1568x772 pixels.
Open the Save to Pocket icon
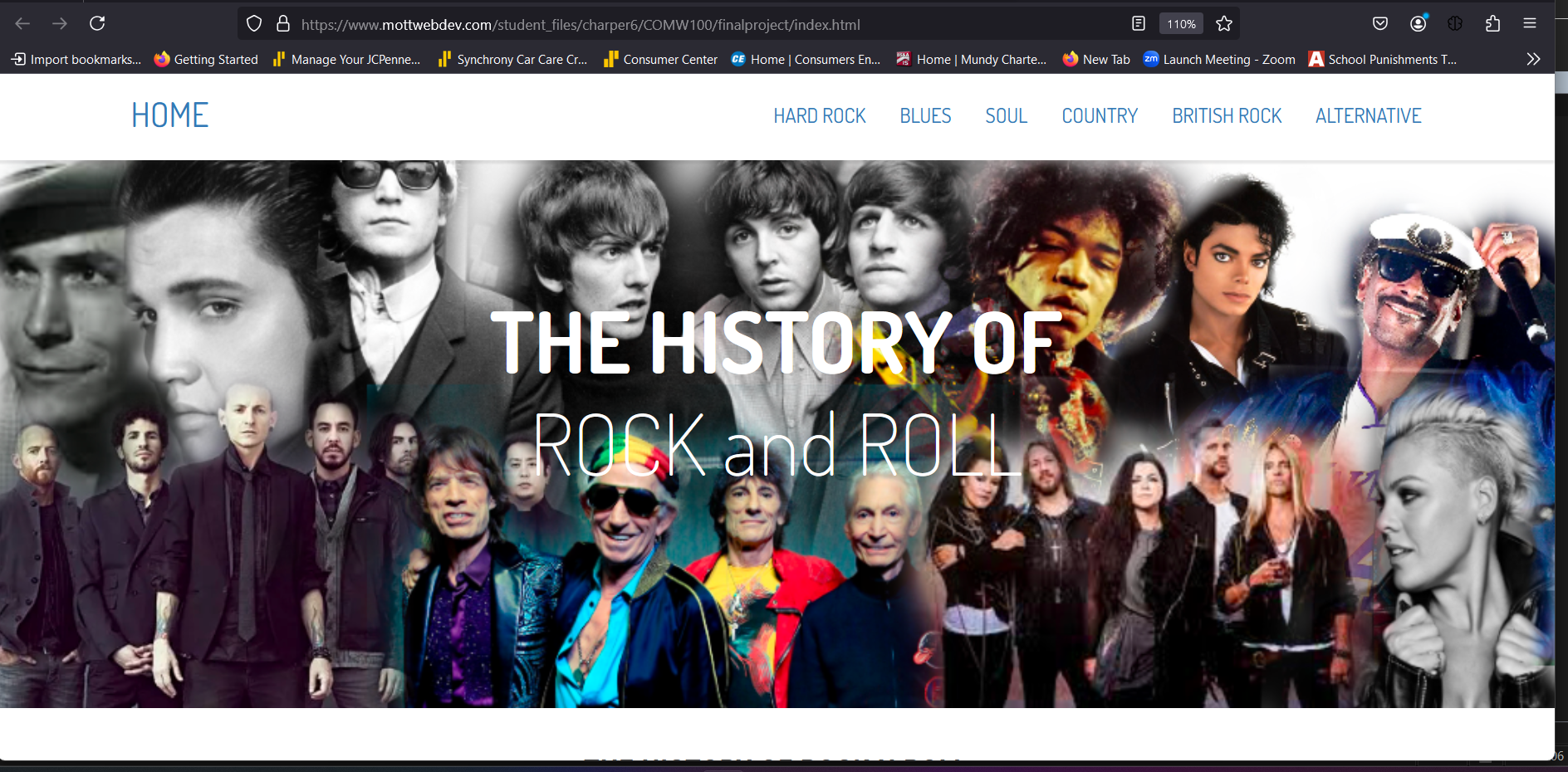[1380, 23]
